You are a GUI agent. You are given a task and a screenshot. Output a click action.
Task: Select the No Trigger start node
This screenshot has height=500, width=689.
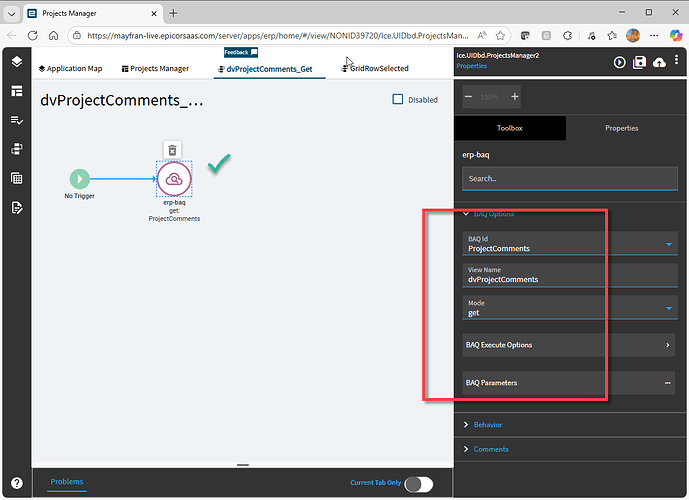pyautogui.click(x=80, y=179)
